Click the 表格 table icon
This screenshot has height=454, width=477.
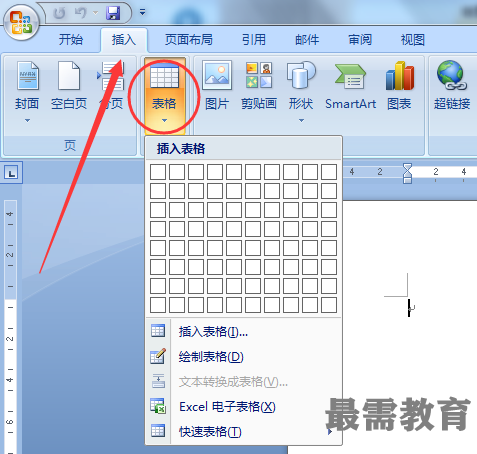point(164,76)
